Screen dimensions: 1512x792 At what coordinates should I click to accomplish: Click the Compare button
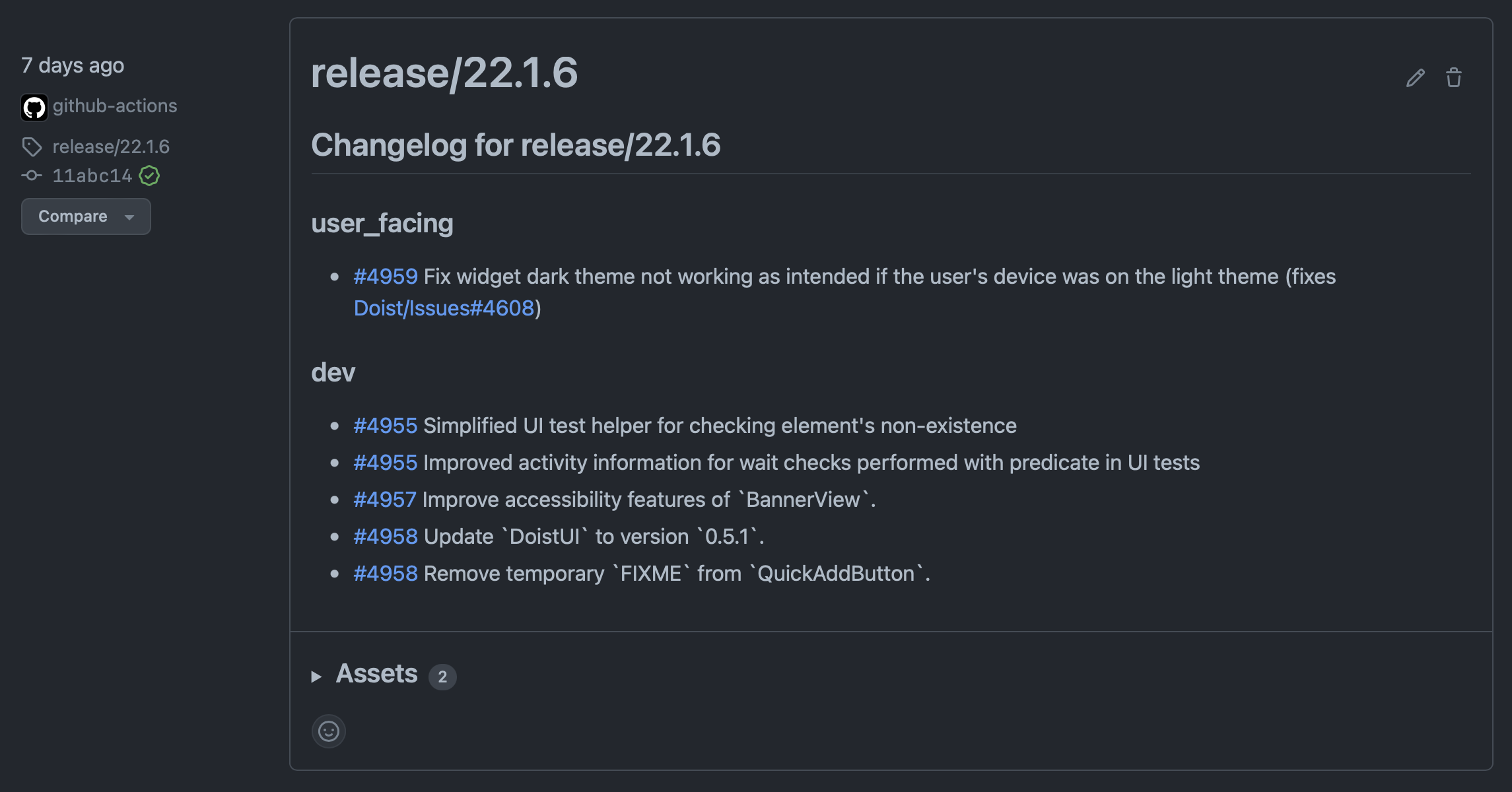click(73, 216)
